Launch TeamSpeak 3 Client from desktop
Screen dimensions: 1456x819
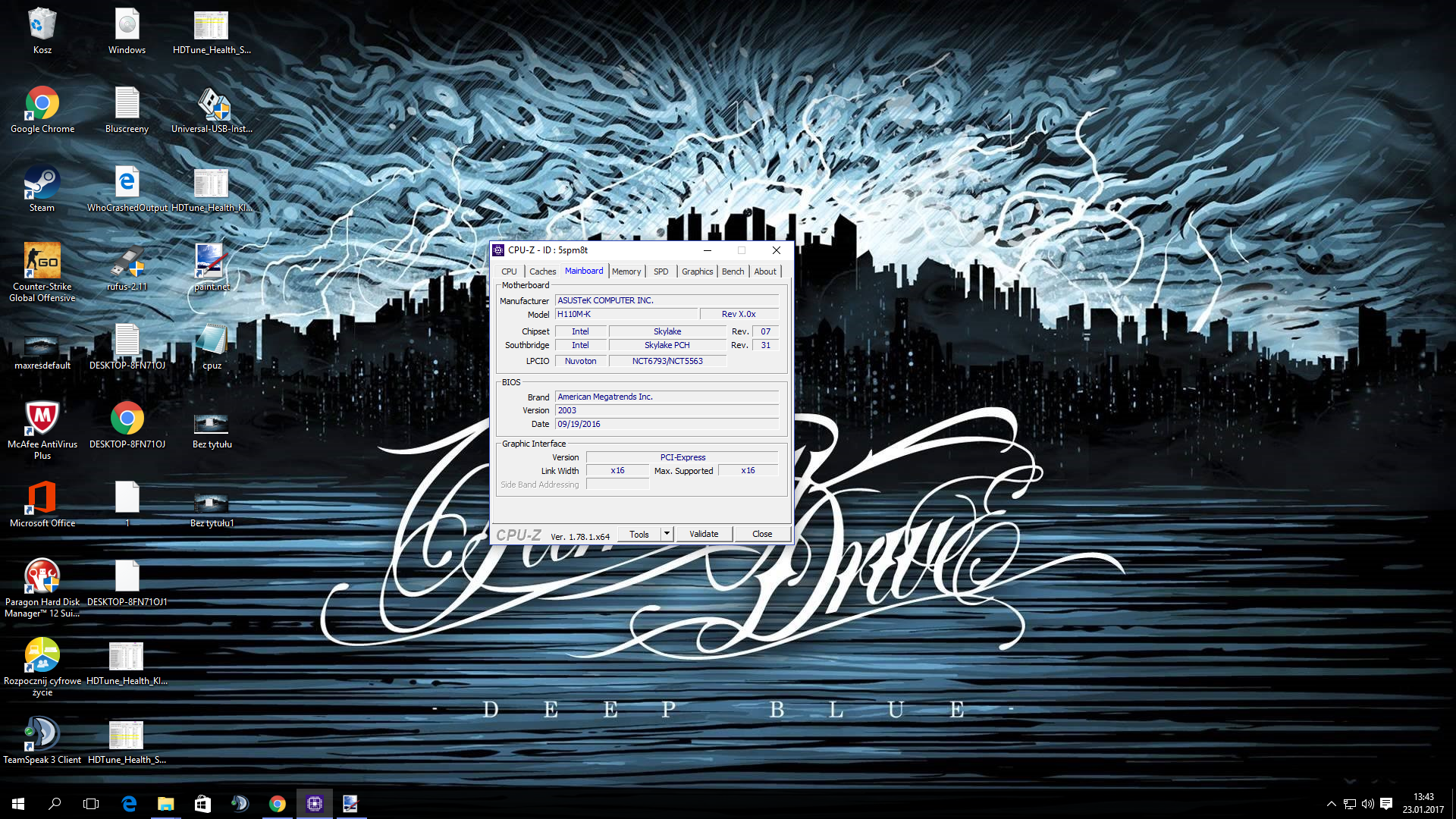coord(42,740)
